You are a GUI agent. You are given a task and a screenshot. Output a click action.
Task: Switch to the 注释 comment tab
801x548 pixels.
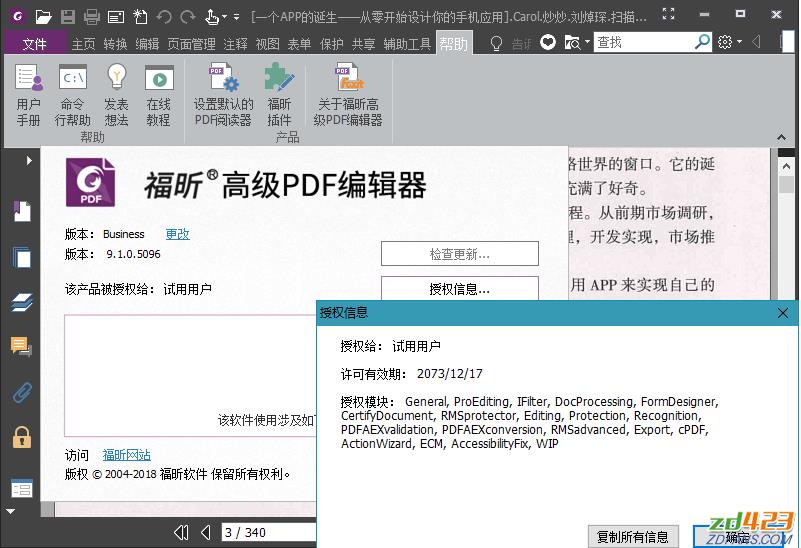(x=235, y=44)
